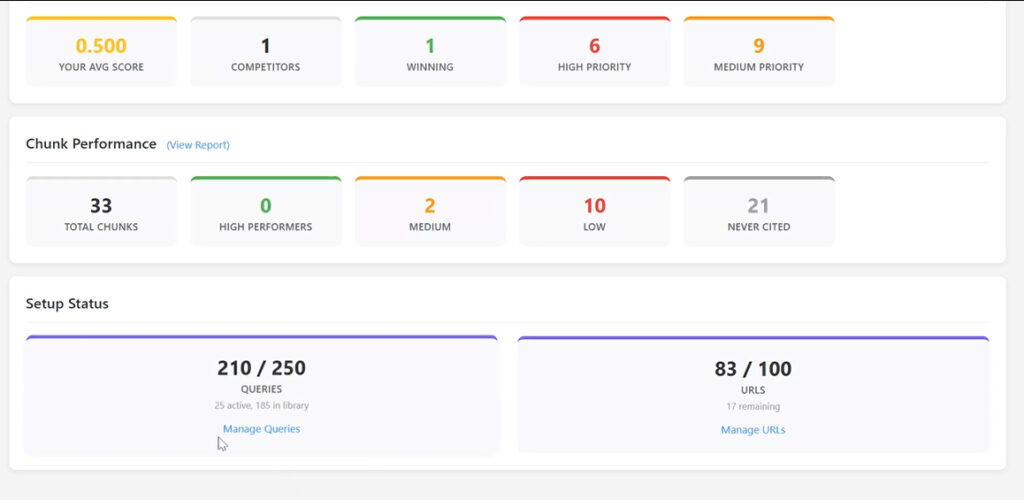Click the Medium chunk performance card
This screenshot has height=500, width=1024.
tap(430, 213)
